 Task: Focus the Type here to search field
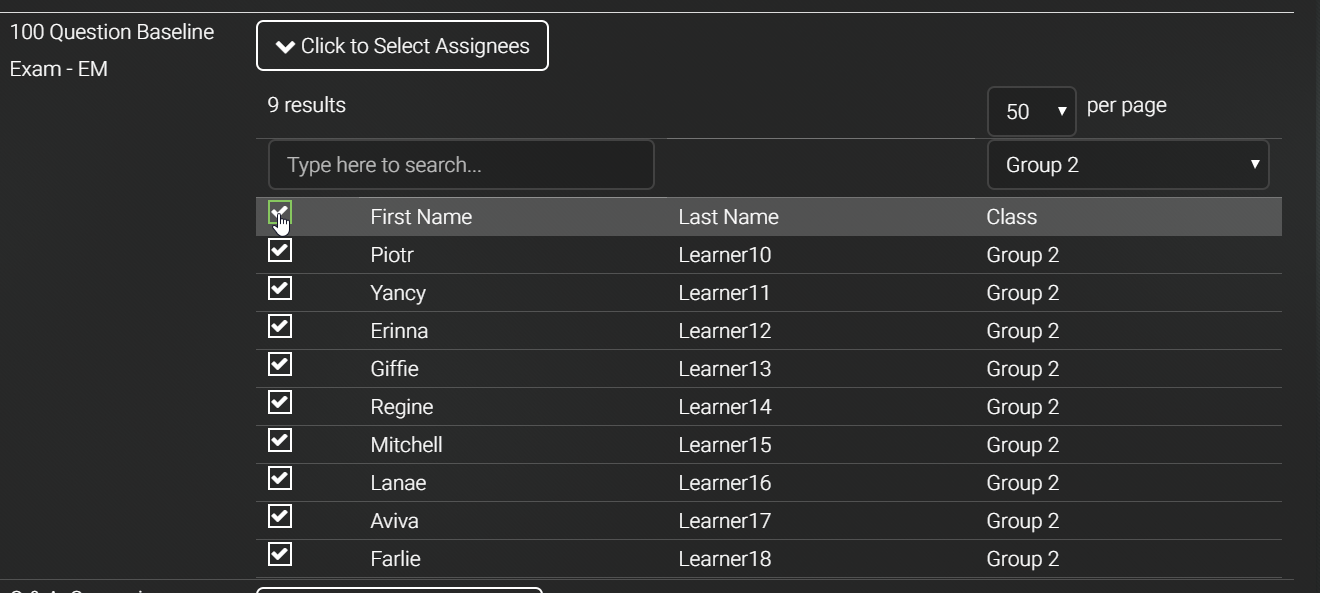coord(461,165)
